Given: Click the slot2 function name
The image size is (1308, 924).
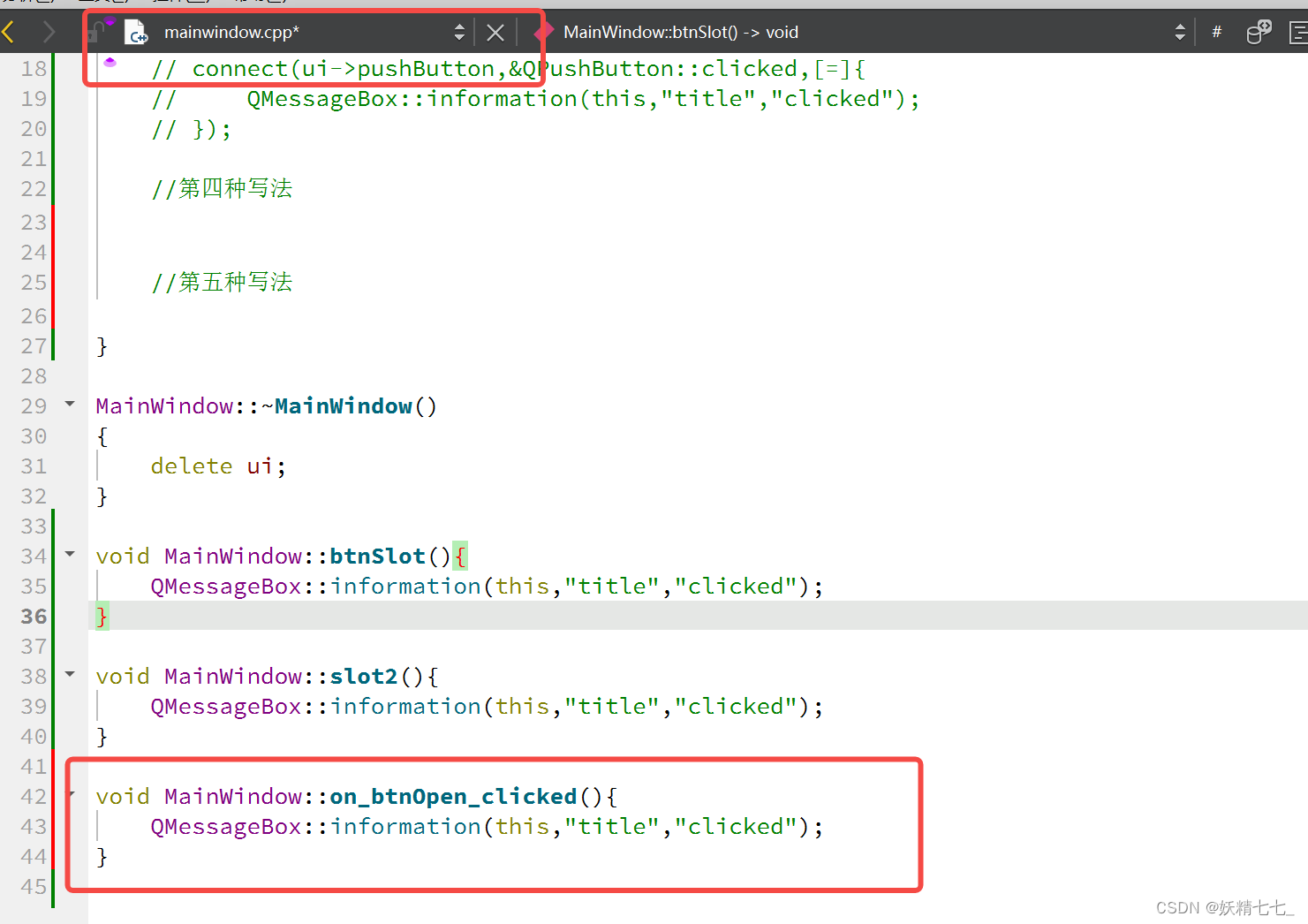Looking at the screenshot, I should pos(364,676).
